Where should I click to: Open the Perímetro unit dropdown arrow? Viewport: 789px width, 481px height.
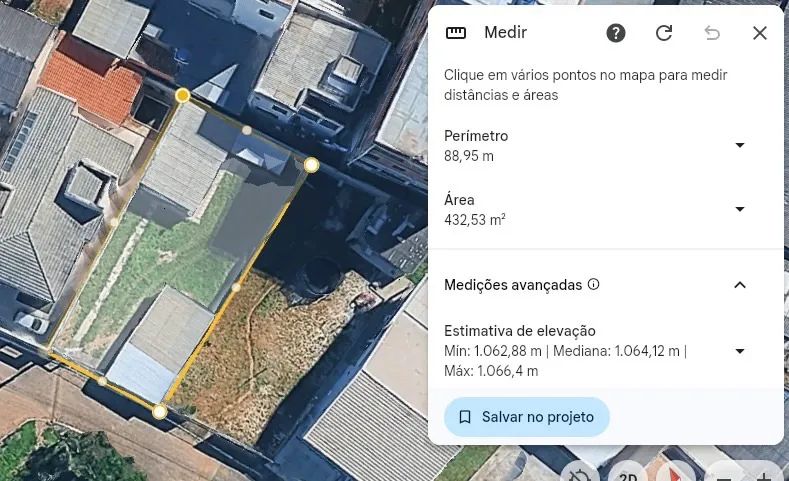tap(740, 145)
